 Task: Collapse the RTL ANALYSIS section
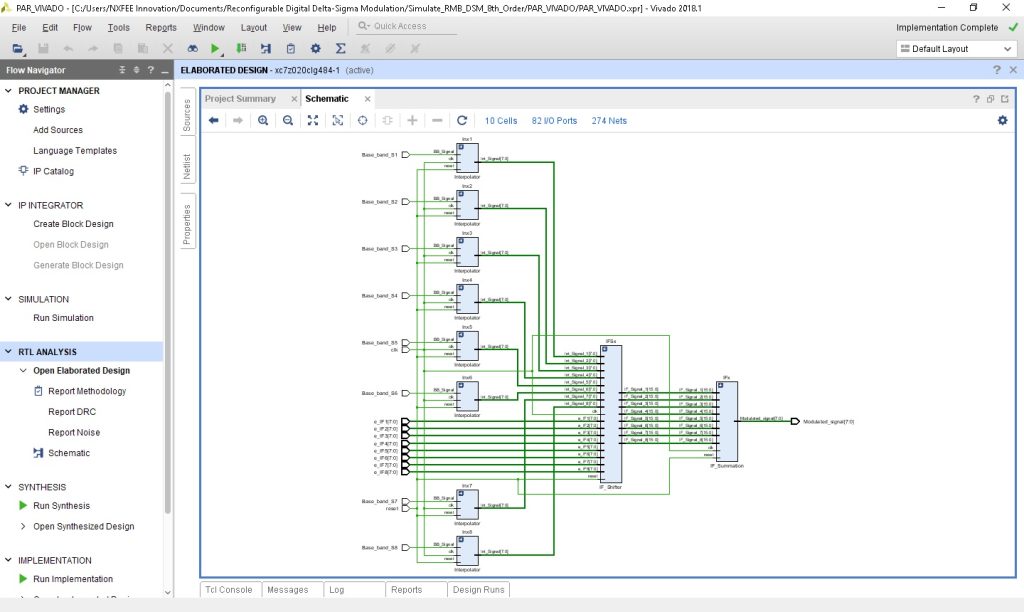[x=8, y=351]
